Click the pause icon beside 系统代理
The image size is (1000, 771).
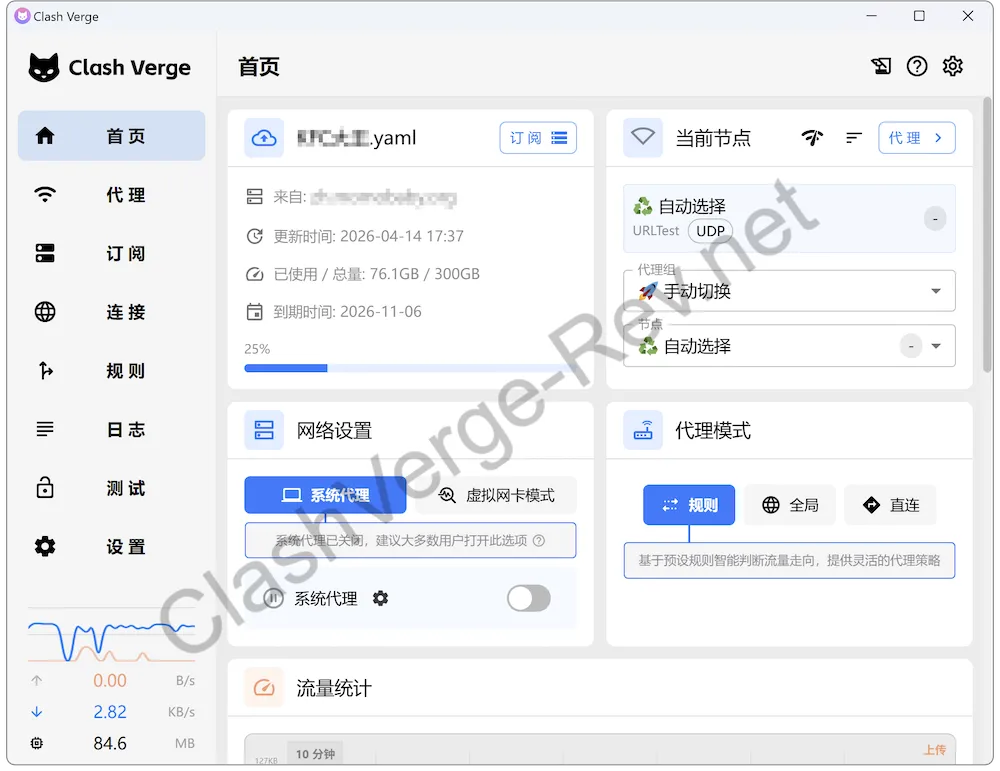[x=274, y=598]
